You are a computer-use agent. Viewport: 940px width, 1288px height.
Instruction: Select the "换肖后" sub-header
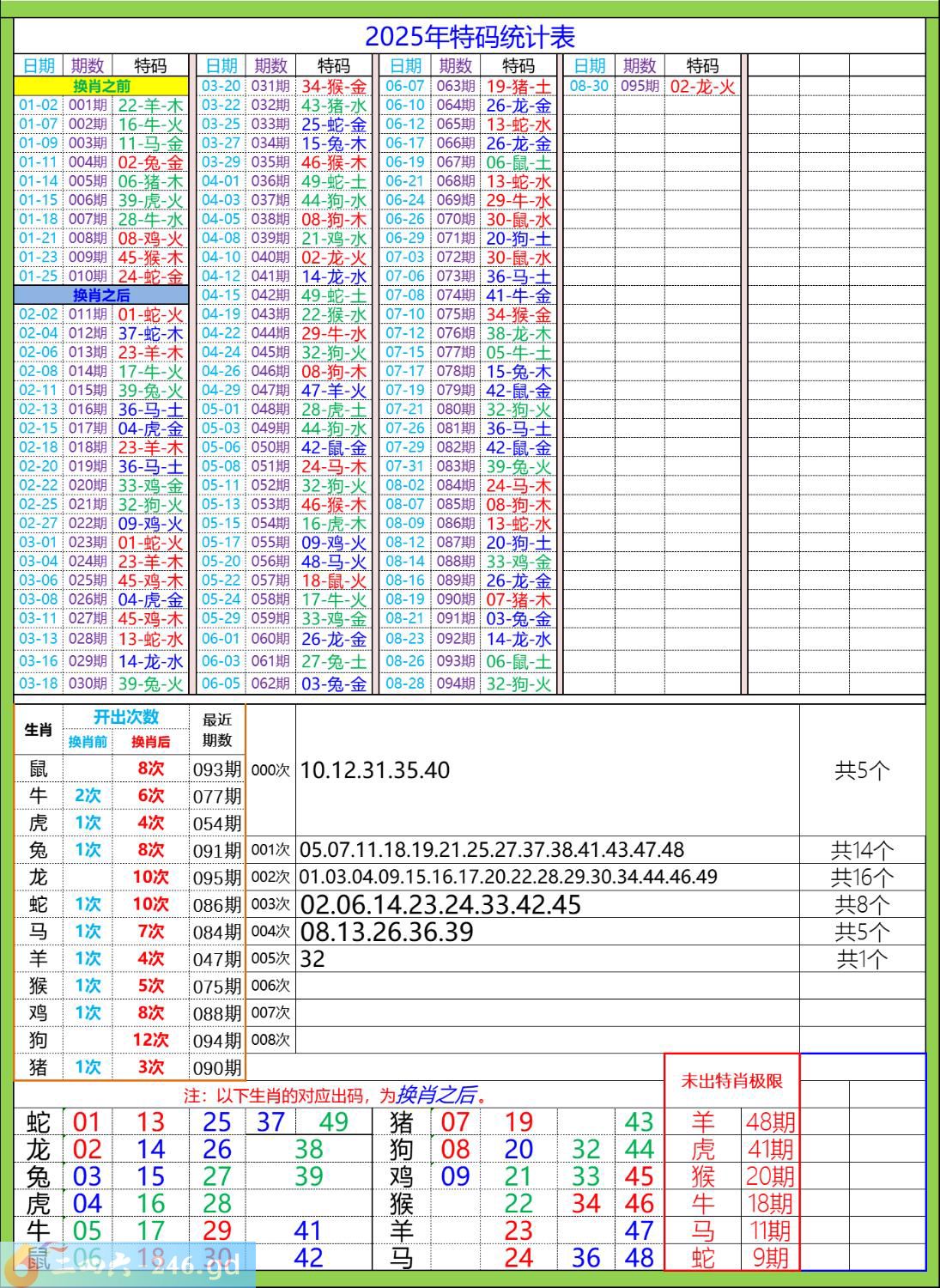tap(151, 742)
